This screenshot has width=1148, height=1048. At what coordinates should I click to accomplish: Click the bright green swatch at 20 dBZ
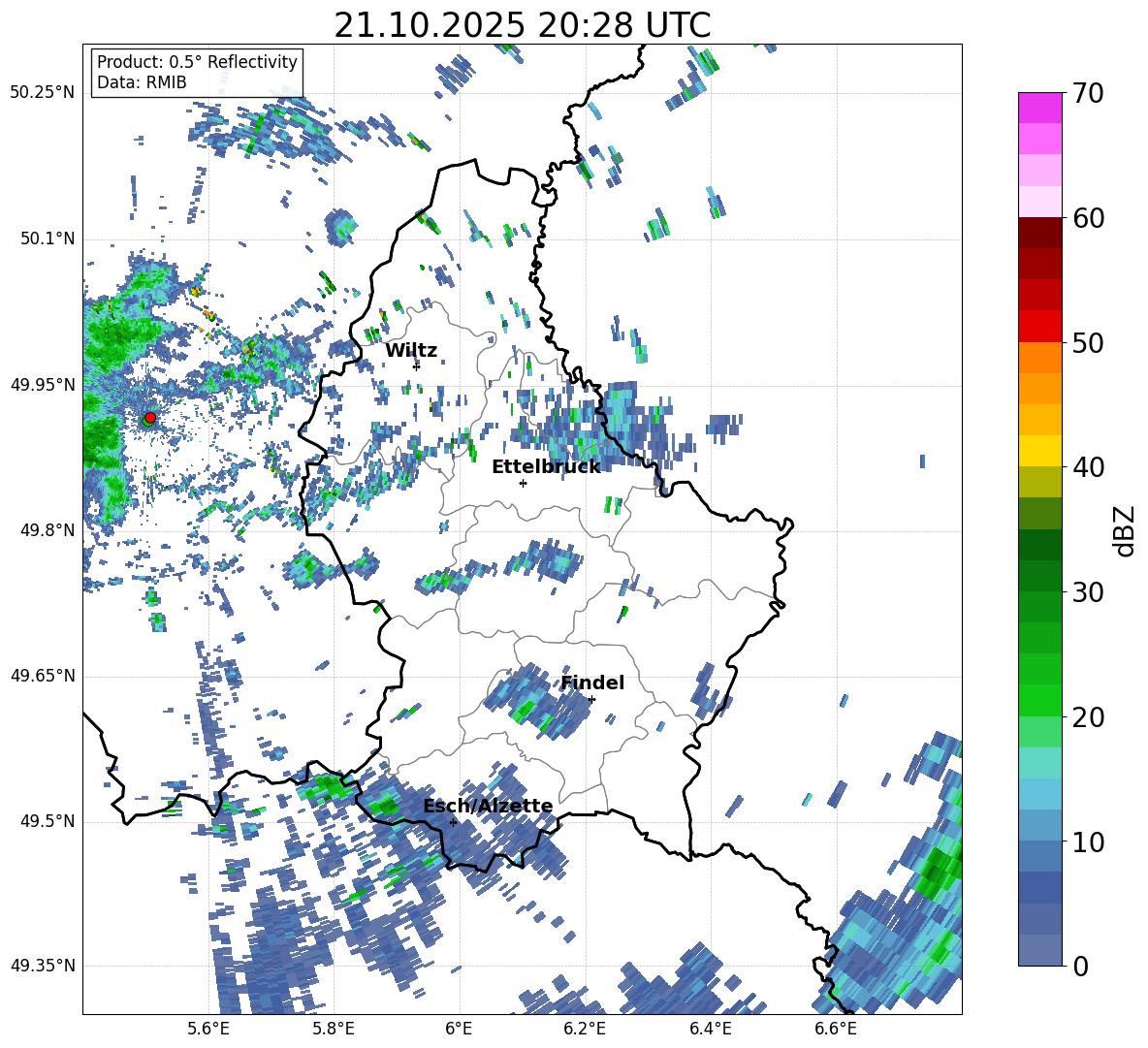point(1039,701)
